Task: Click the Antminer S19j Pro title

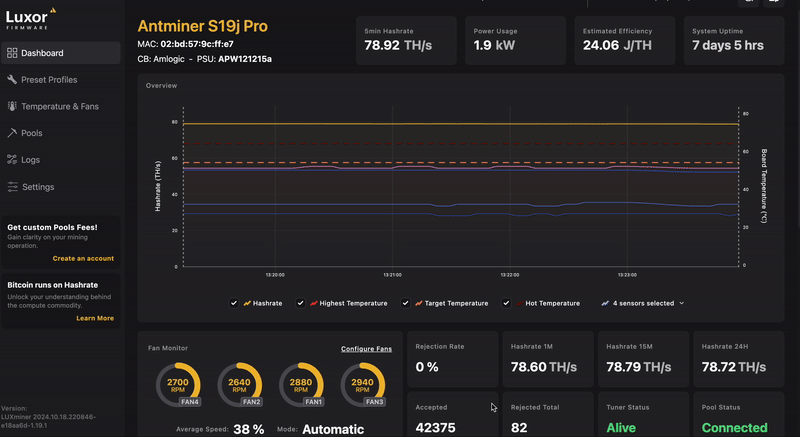Action: [203, 26]
